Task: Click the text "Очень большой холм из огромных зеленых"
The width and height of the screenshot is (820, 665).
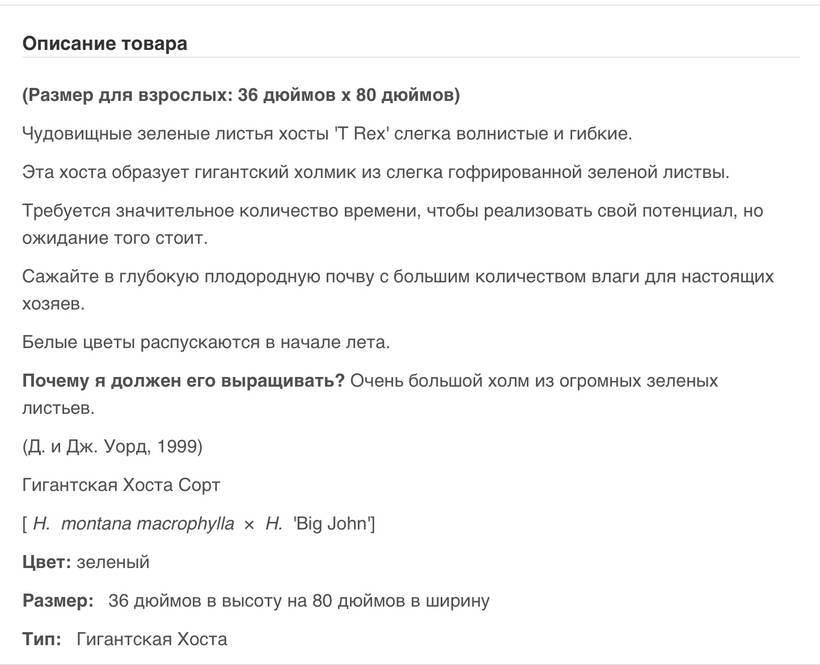Action: [534, 381]
